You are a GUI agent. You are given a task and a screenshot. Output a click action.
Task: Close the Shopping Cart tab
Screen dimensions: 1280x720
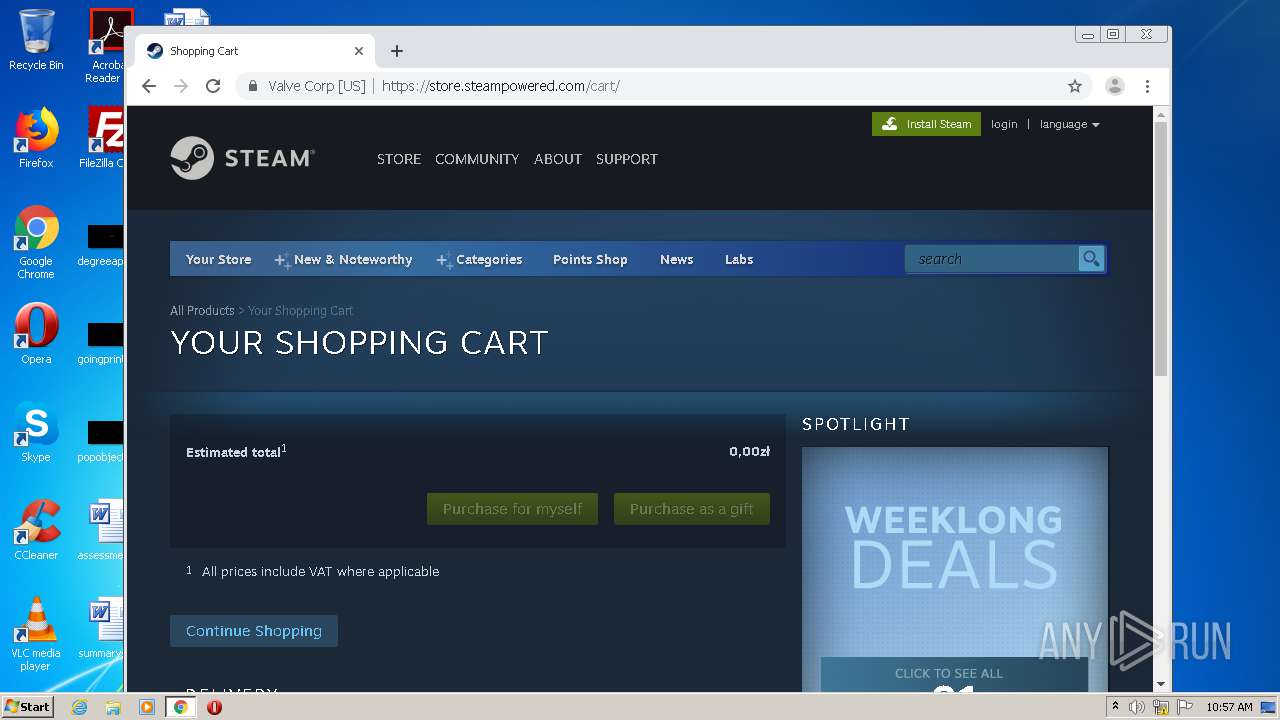(359, 51)
